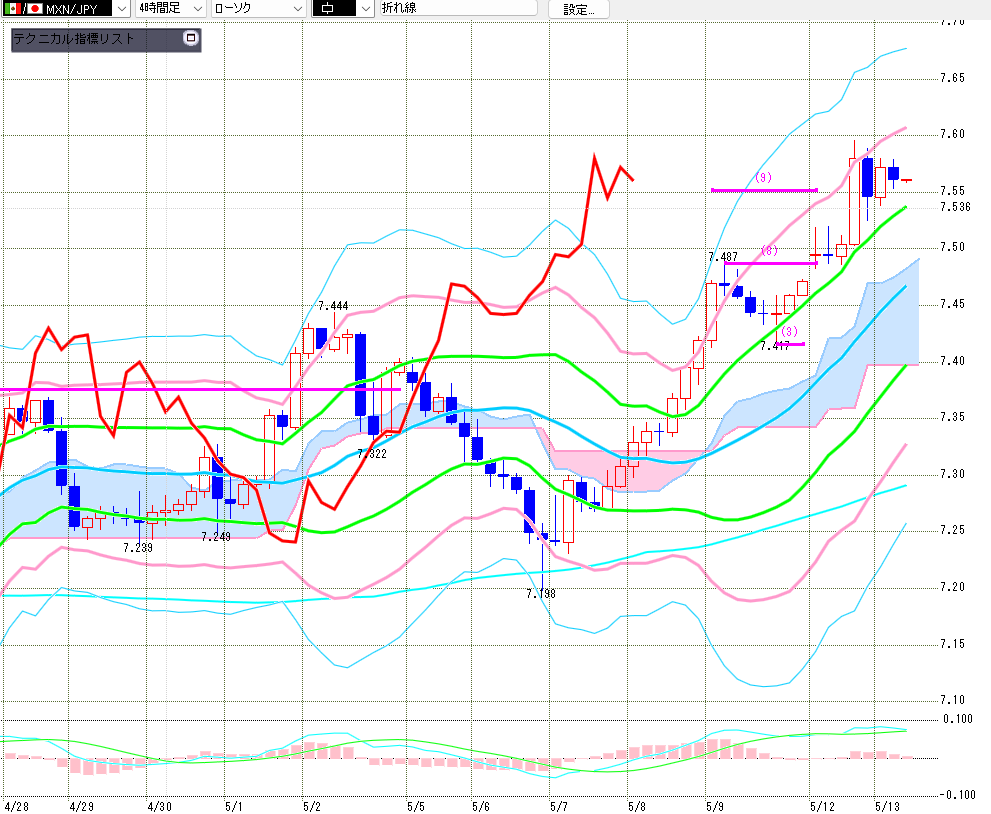Image resolution: width=991 pixels, height=814 pixels.
Task: Open the ローソク chart type dropdown
Action: tap(258, 9)
